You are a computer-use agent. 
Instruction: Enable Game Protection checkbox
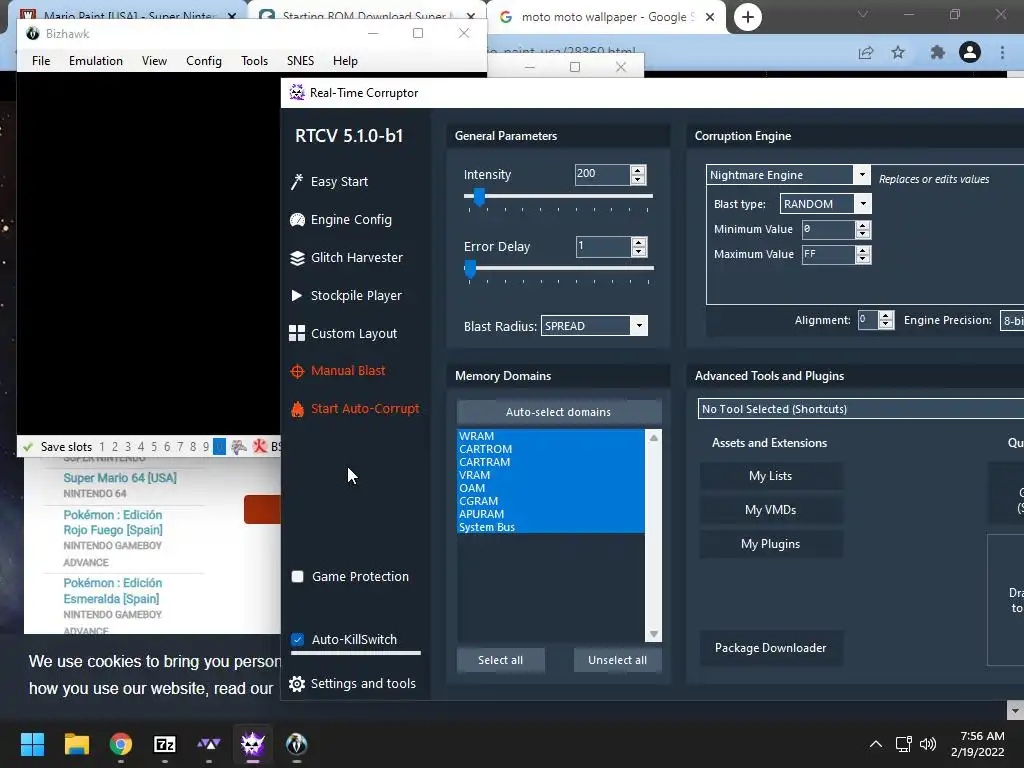coord(298,577)
